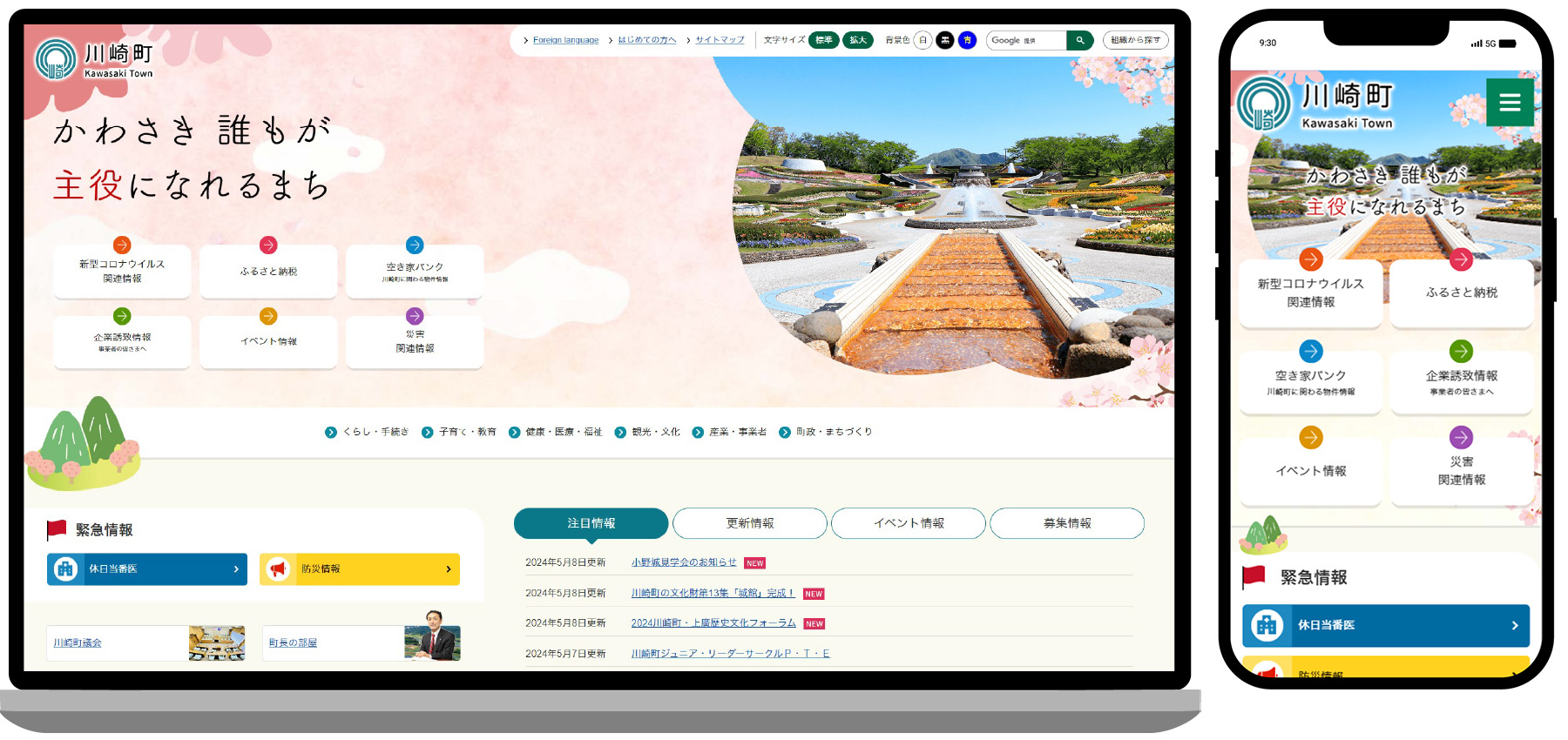
Task: Expand the 産業・事業者 navigation item
Action: coord(729,432)
